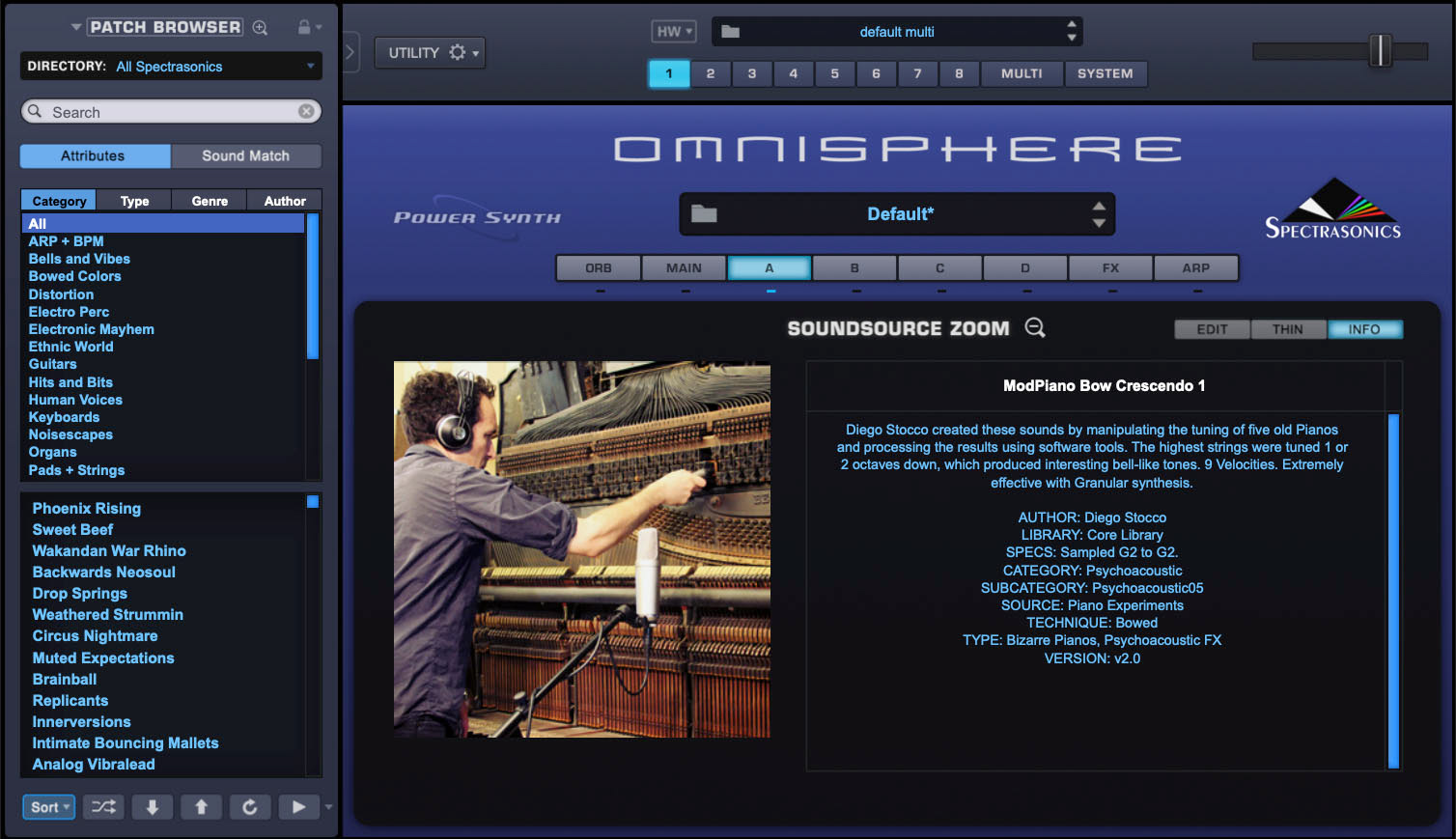Toggle INFO view in Soundsource Zoom
Image resolution: width=1456 pixels, height=839 pixels.
coord(1364,329)
